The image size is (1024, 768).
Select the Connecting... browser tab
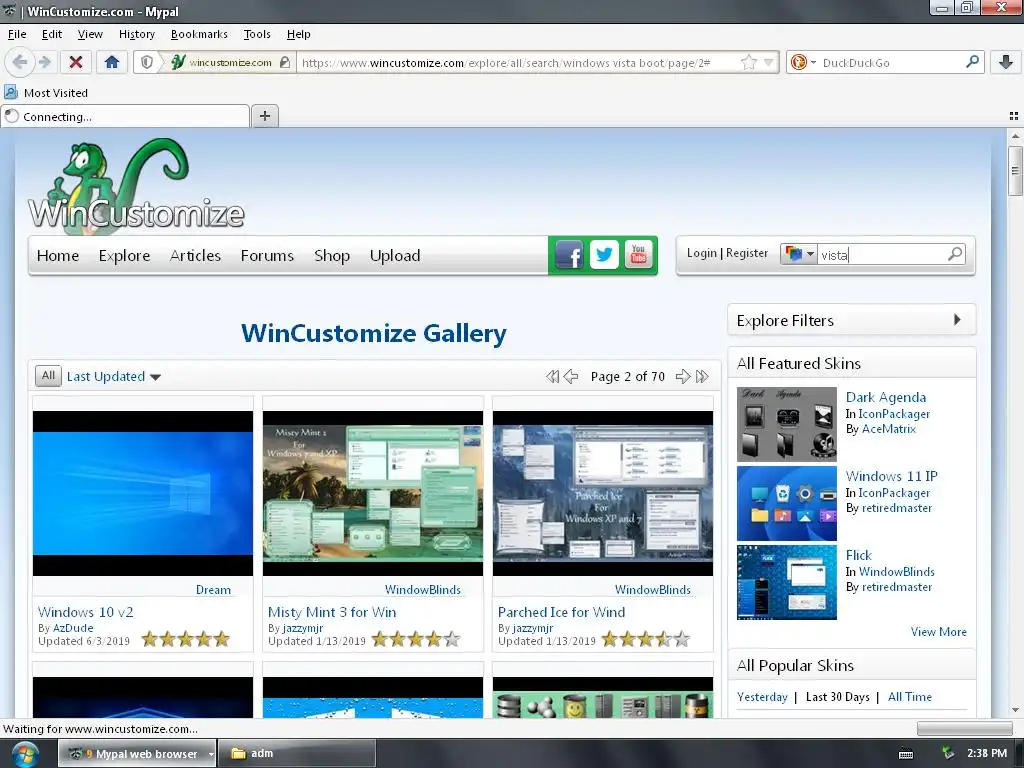(125, 116)
